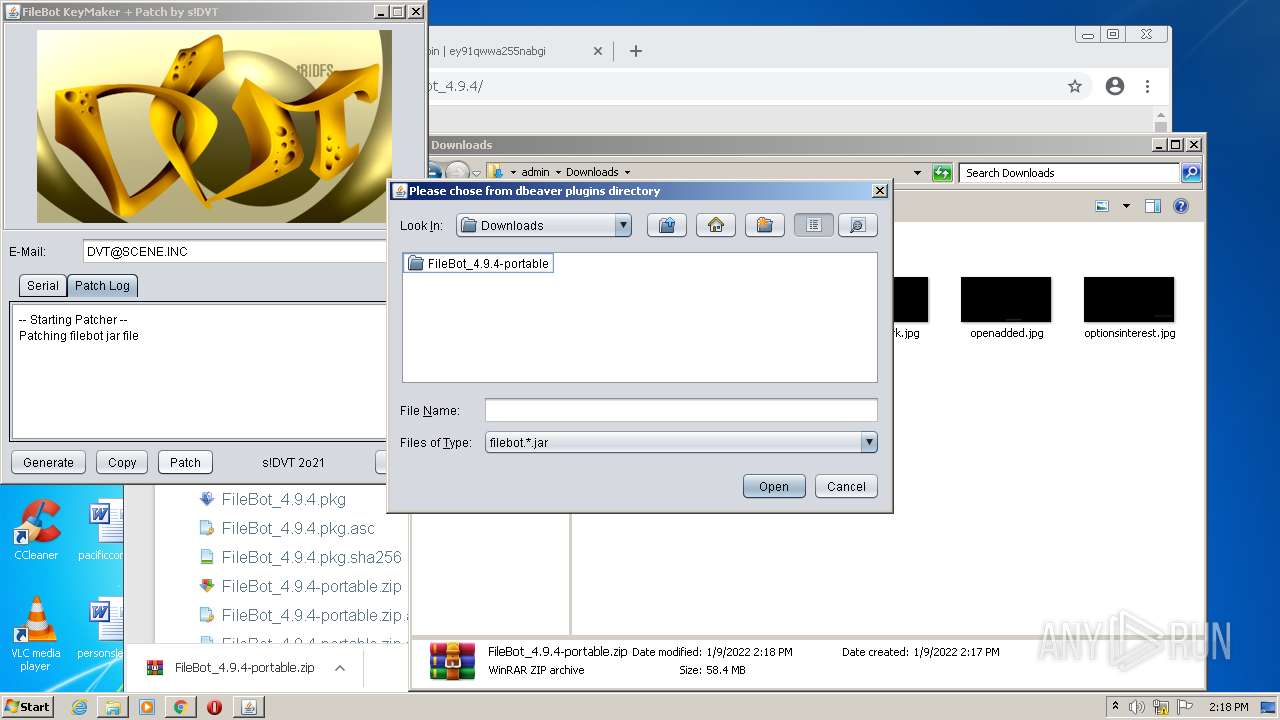Switch to the Serial tab
The height and width of the screenshot is (720, 1280).
click(43, 285)
